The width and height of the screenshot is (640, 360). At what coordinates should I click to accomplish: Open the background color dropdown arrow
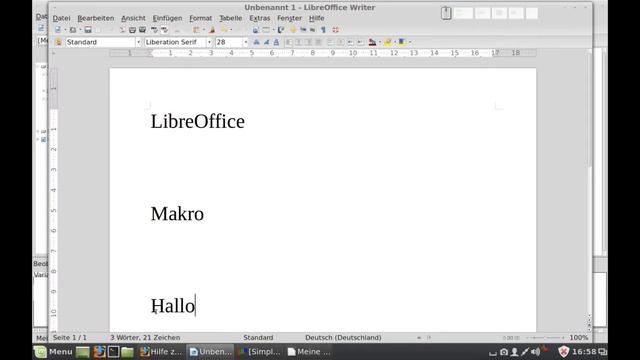410,42
